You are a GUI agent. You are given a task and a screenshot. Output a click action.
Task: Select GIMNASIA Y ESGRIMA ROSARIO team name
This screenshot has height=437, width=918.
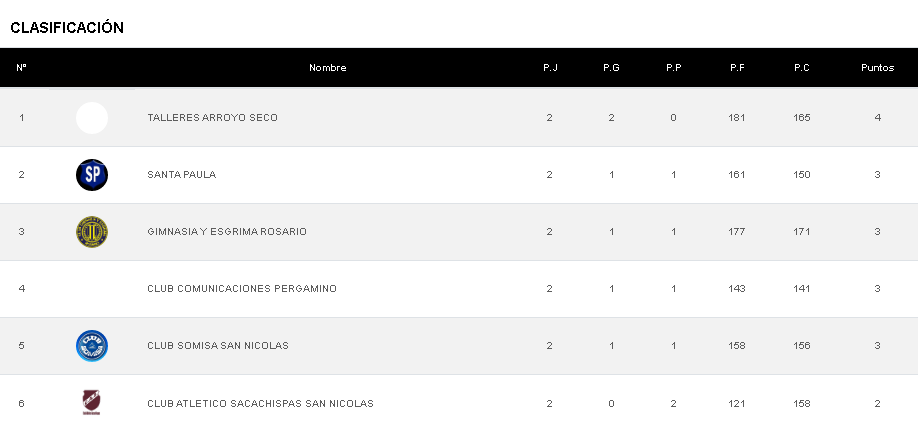227,232
